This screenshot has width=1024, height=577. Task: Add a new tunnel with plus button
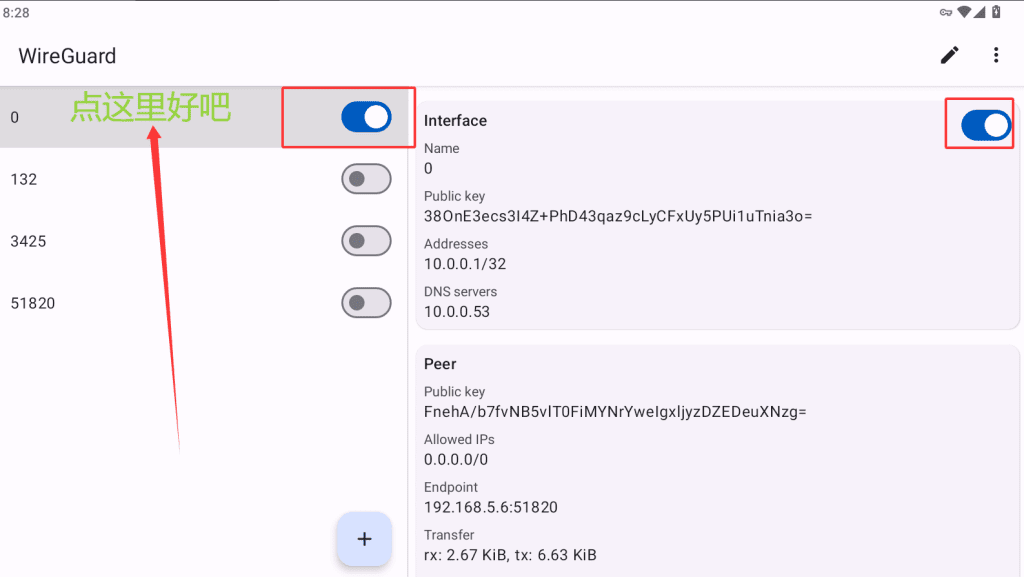[364, 539]
